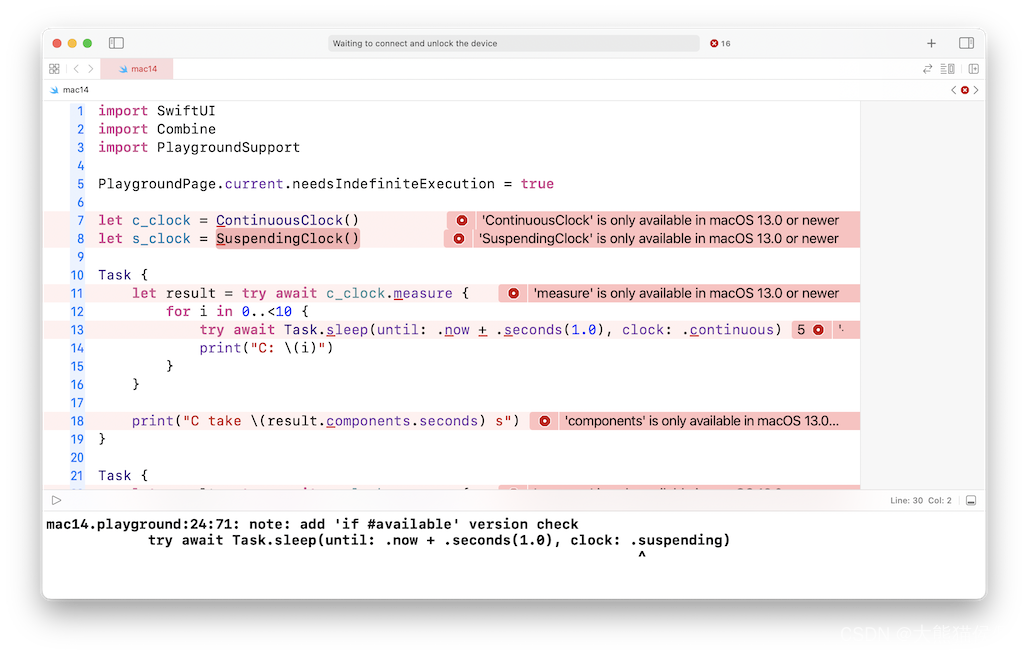1028x655 pixels.
Task: Toggle the inspector panel on right
Action: [x=966, y=43]
